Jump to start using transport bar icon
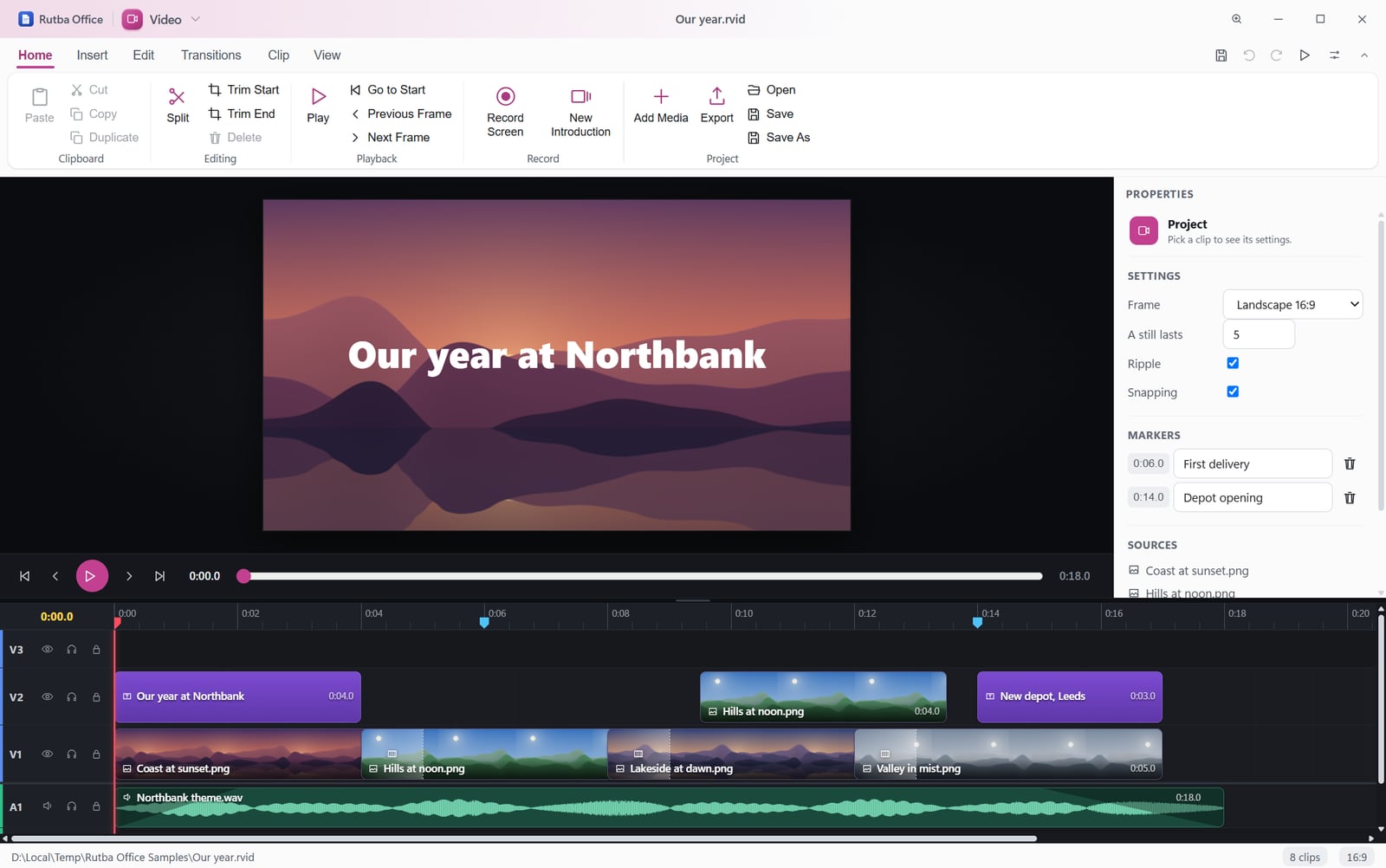 click(x=25, y=576)
